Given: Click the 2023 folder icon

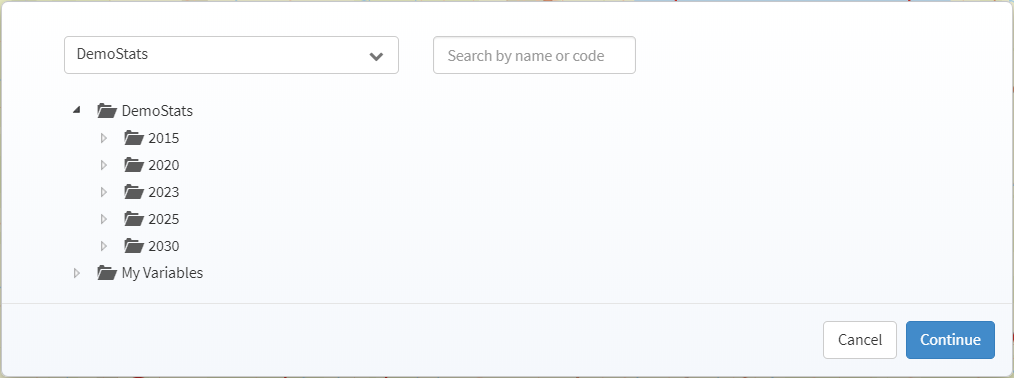Looking at the screenshot, I should pyautogui.click(x=134, y=192).
